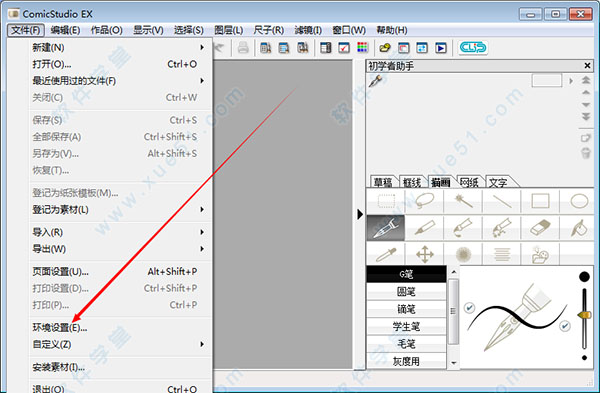600x393 pixels.
Task: Select 圆笔 from the pen list
Action: [406, 292]
